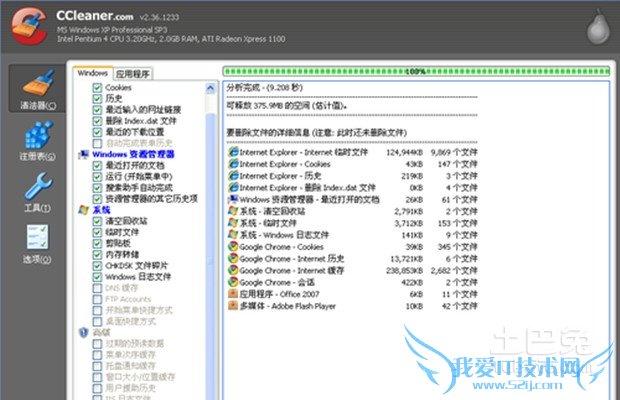The height and width of the screenshot is (400, 620).
Task: Enable 桌面快捷方式 checkbox
Action: click(x=97, y=321)
